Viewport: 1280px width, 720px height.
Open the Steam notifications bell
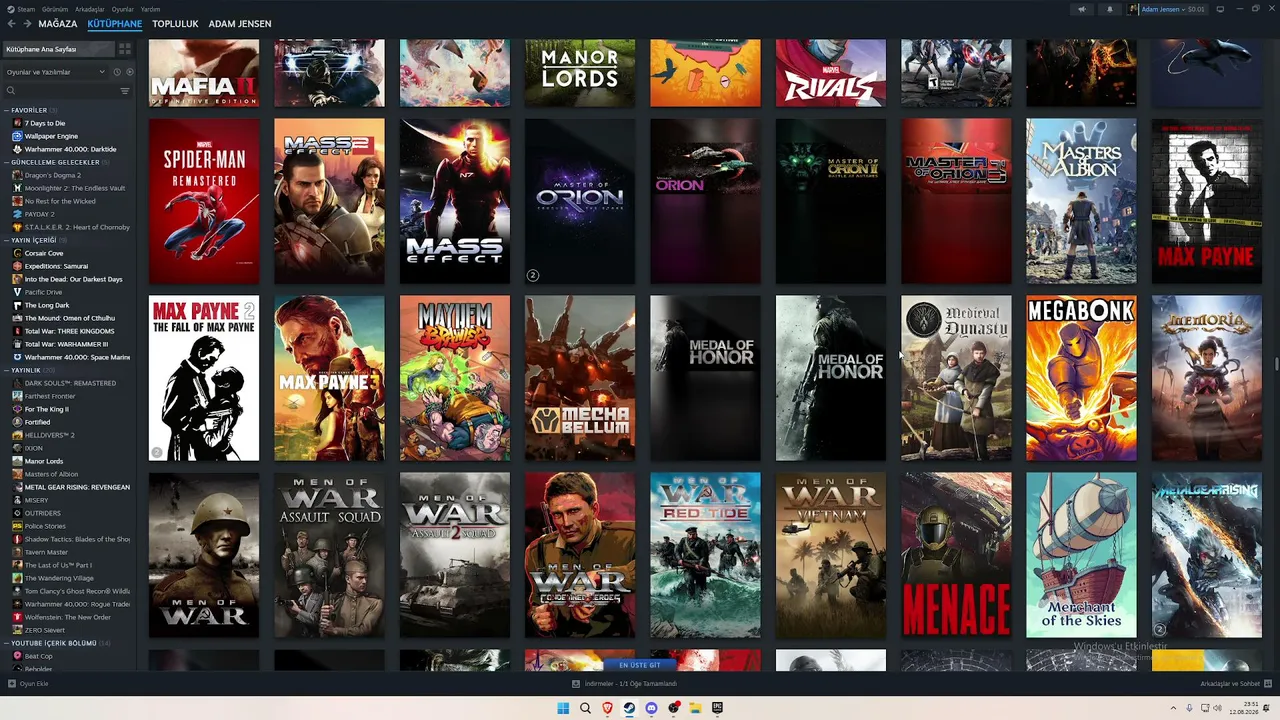pyautogui.click(x=1109, y=9)
